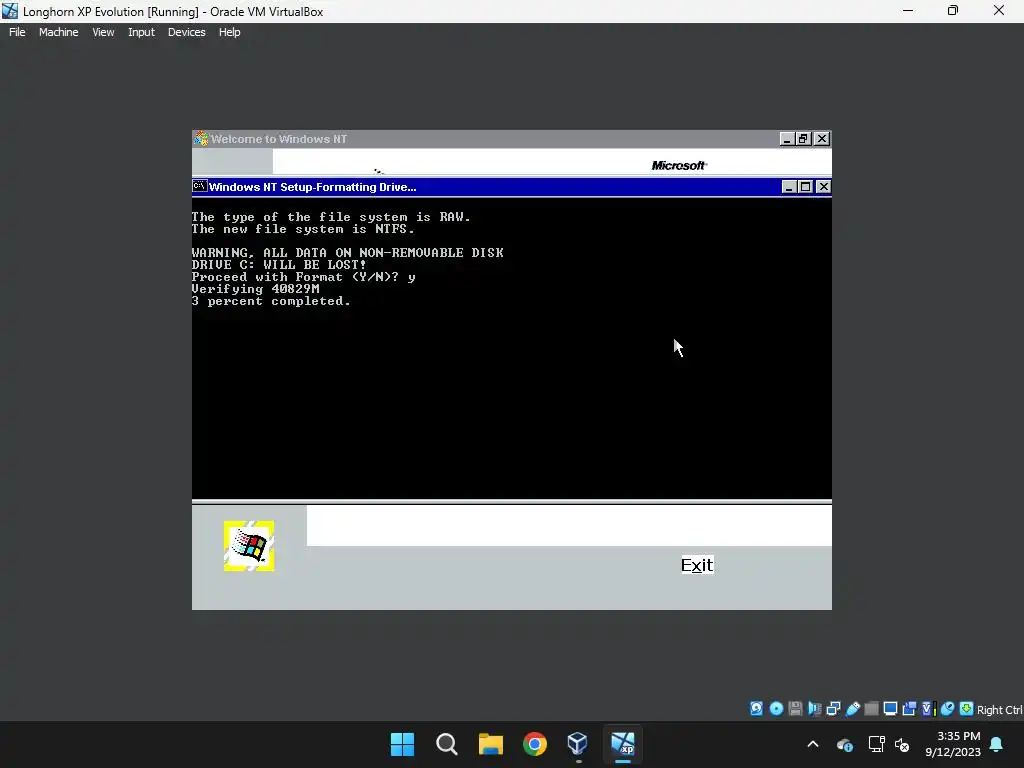
Task: Click the optical disc status icon
Action: coord(776,709)
